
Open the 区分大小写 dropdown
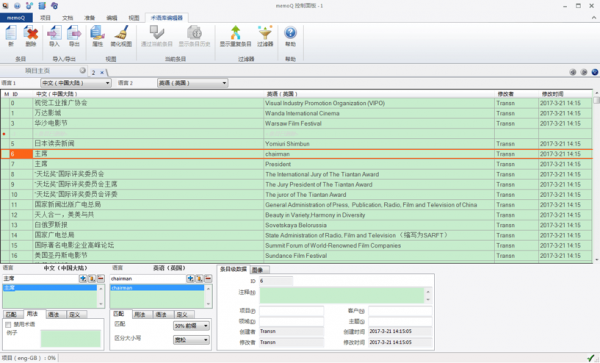click(191, 340)
